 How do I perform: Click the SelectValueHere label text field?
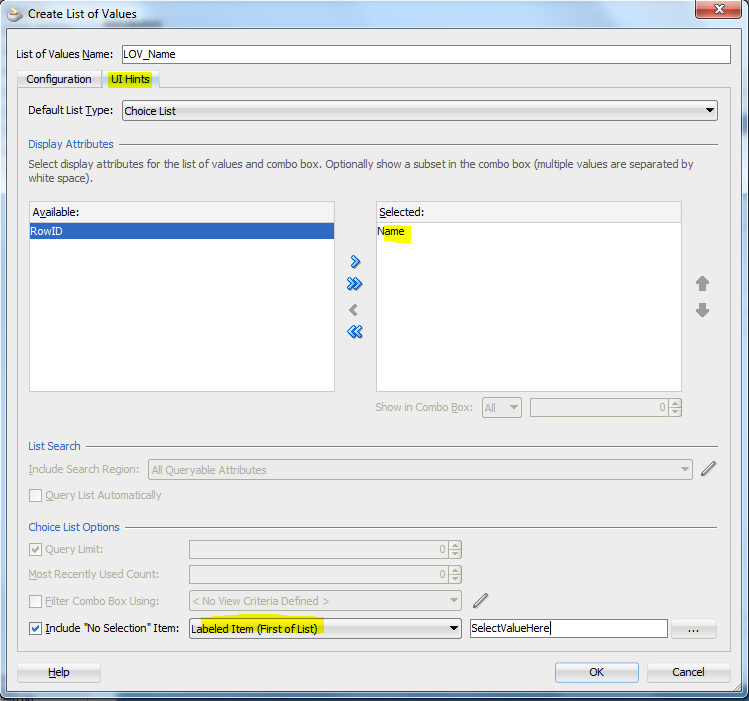pos(568,628)
